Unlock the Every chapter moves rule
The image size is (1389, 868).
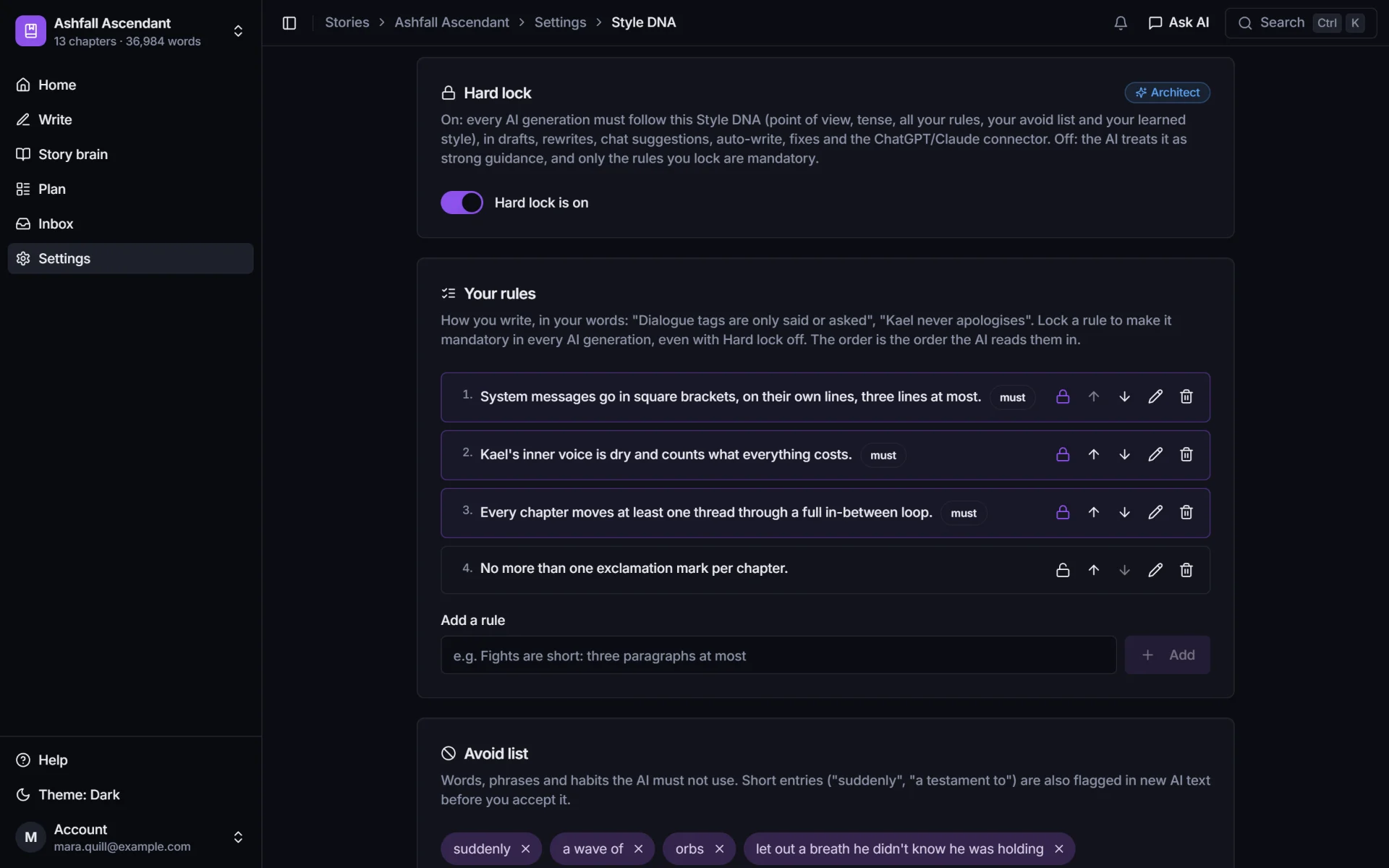(x=1062, y=512)
